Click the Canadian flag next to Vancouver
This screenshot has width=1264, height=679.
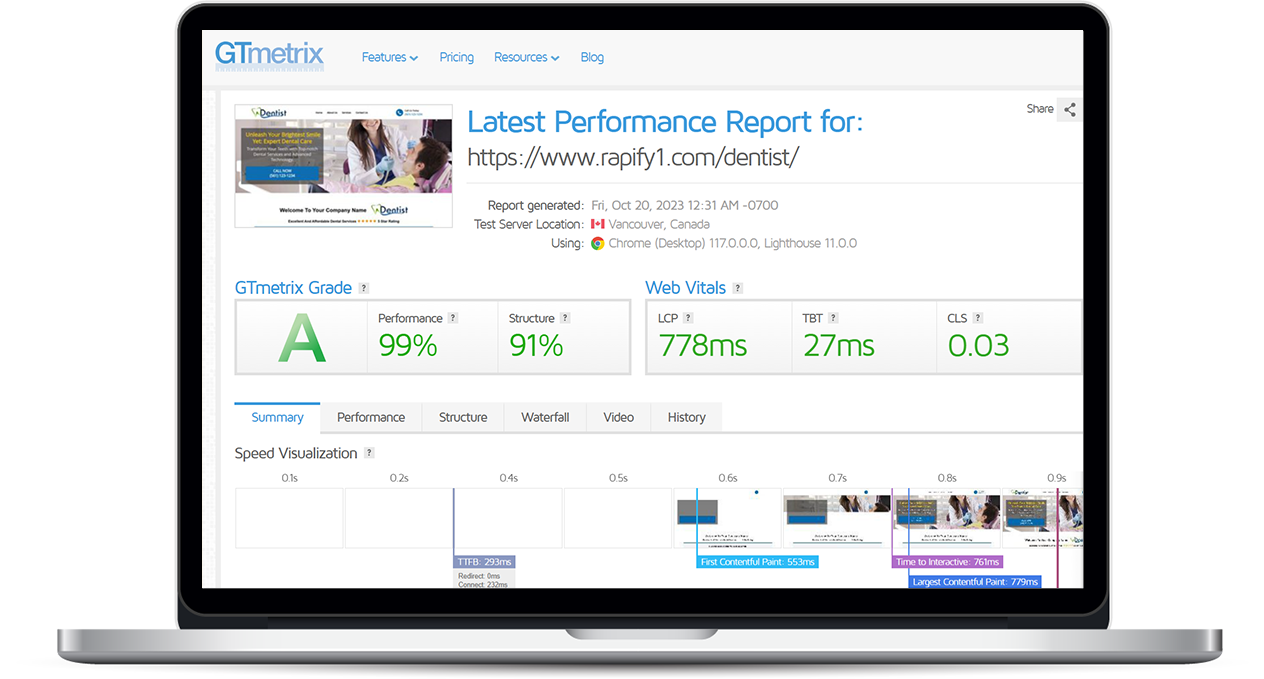pos(599,224)
